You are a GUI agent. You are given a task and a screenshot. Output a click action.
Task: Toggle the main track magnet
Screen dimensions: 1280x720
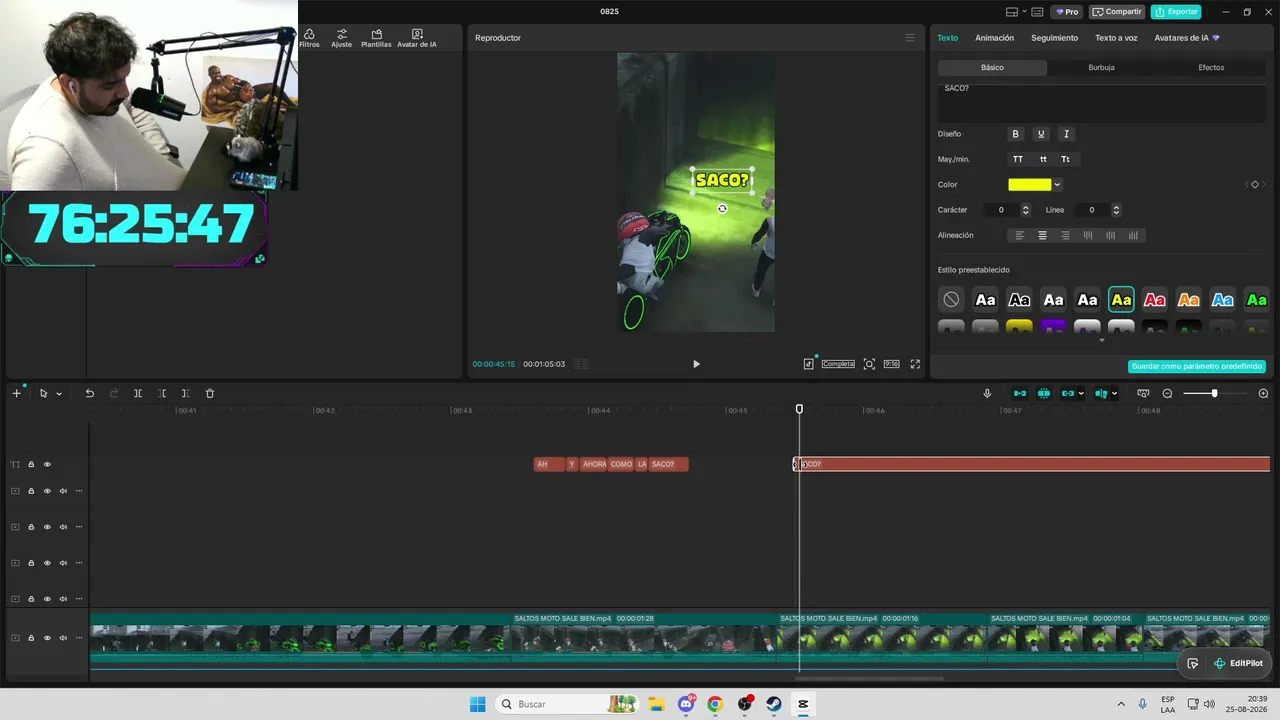(1020, 393)
